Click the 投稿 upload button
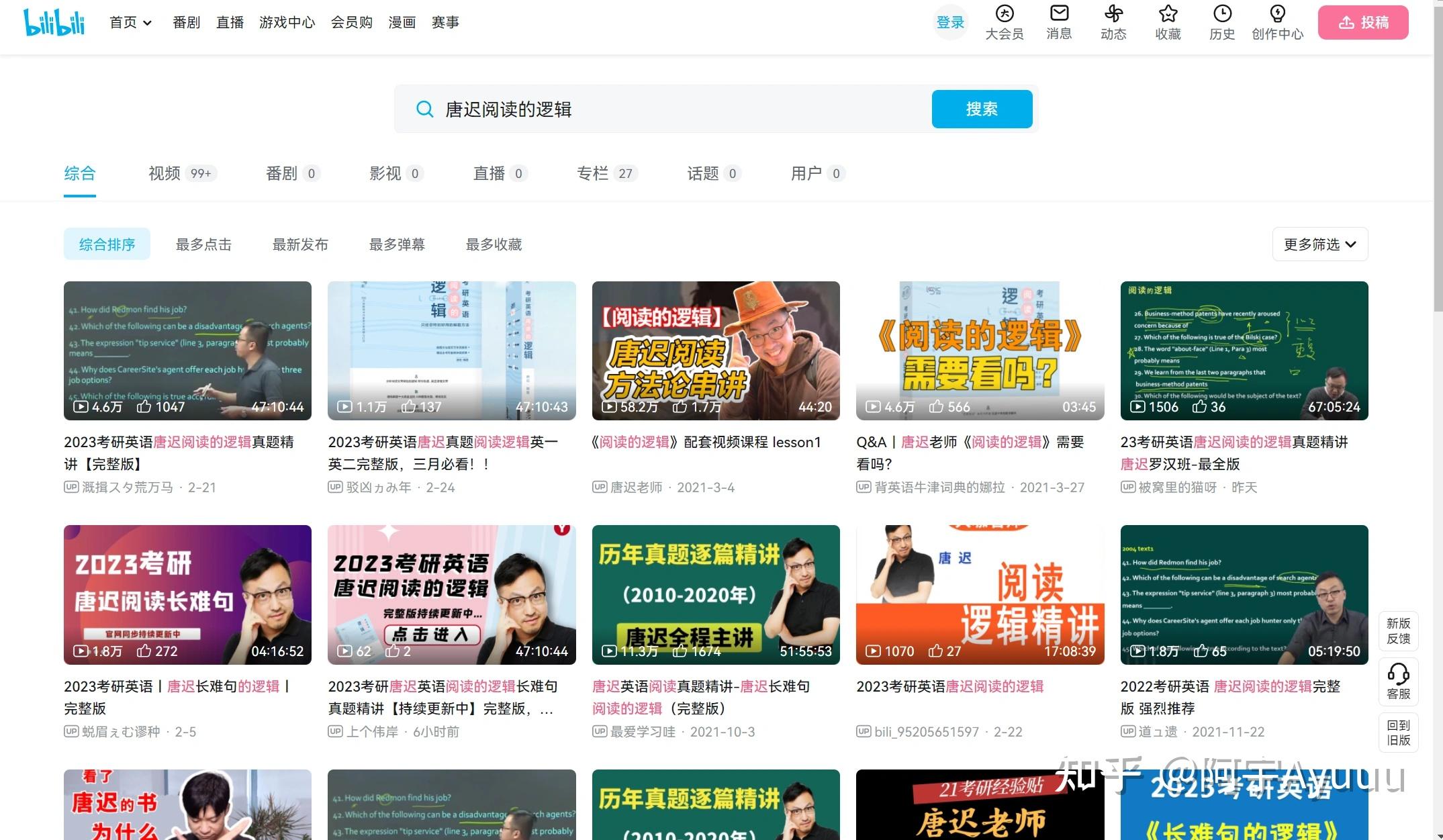This screenshot has height=840, width=1443. tap(1363, 22)
